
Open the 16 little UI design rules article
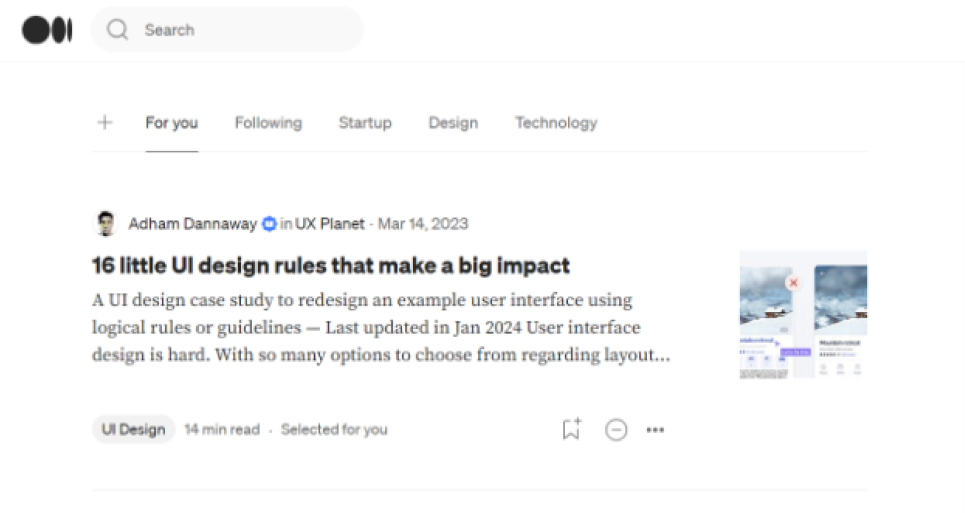click(331, 265)
